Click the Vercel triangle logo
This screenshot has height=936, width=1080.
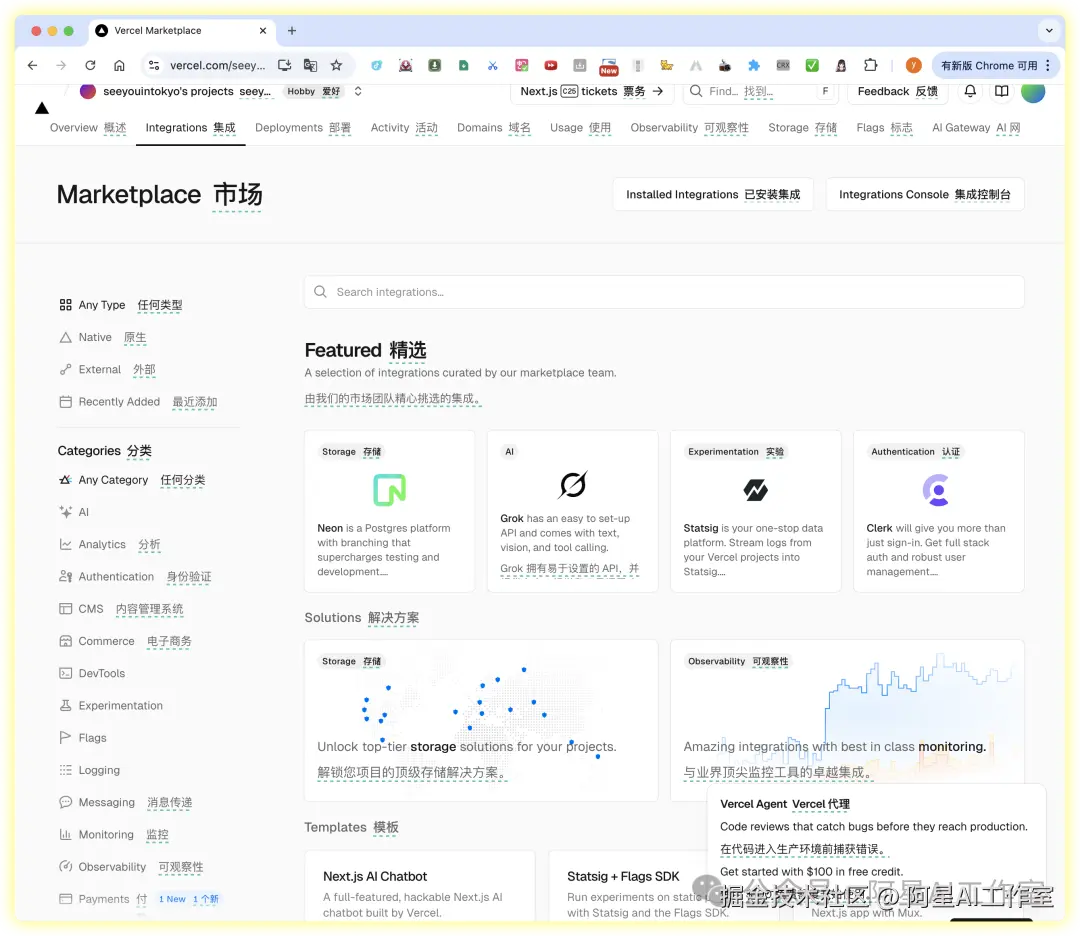[x=42, y=108]
